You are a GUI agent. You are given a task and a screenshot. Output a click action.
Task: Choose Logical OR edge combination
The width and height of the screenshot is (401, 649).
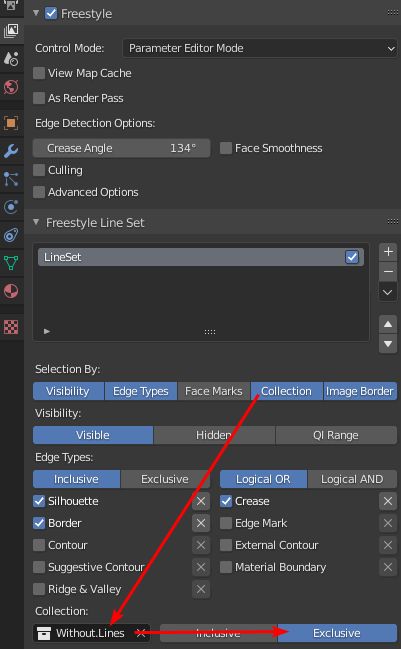coord(263,479)
